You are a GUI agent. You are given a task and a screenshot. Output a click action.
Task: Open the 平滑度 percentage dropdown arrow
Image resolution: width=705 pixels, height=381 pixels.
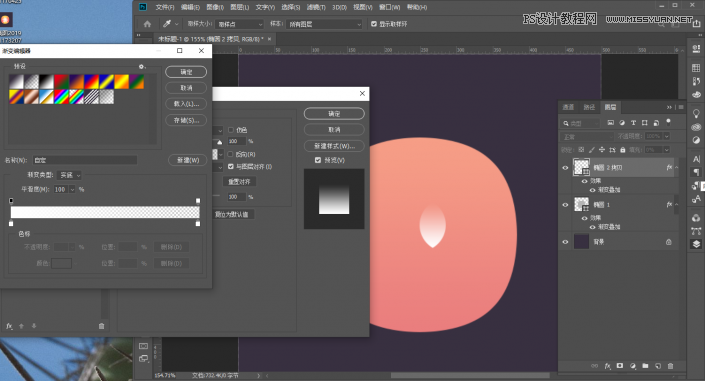[72, 189]
